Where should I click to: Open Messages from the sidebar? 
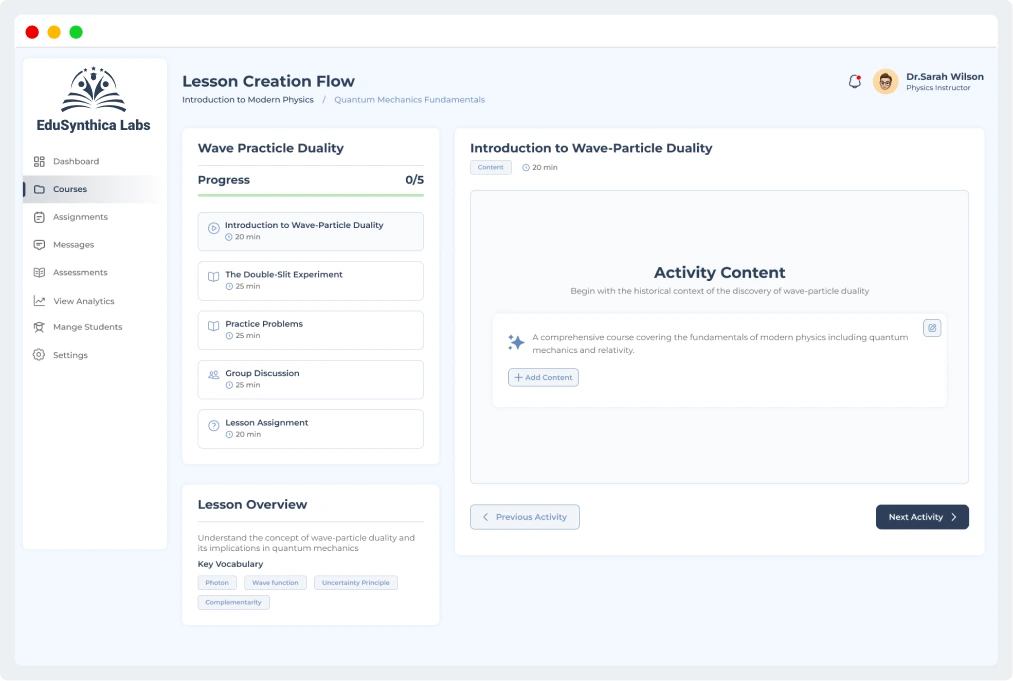tap(73, 245)
